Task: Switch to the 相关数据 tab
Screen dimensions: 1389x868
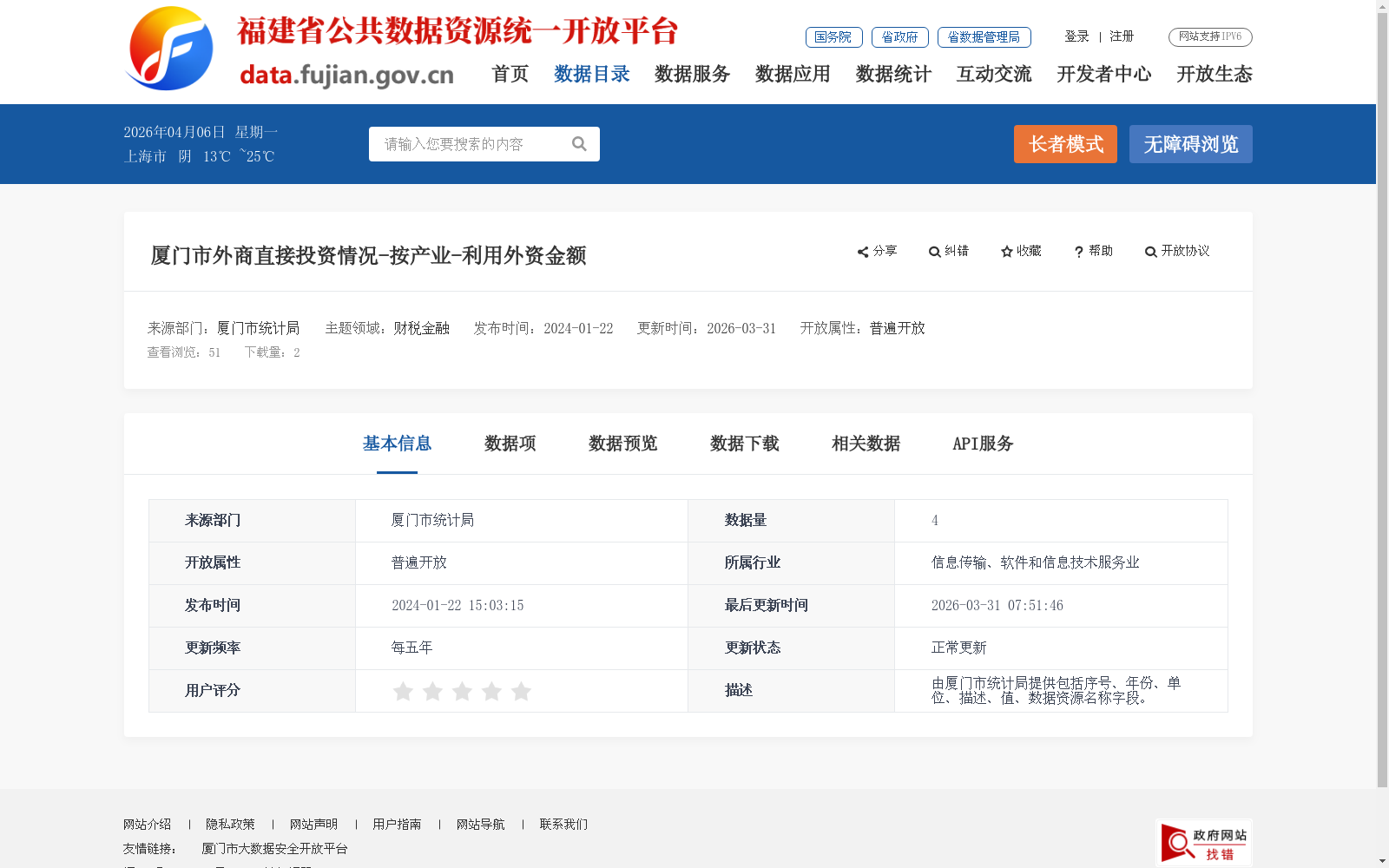Action: pyautogui.click(x=866, y=444)
